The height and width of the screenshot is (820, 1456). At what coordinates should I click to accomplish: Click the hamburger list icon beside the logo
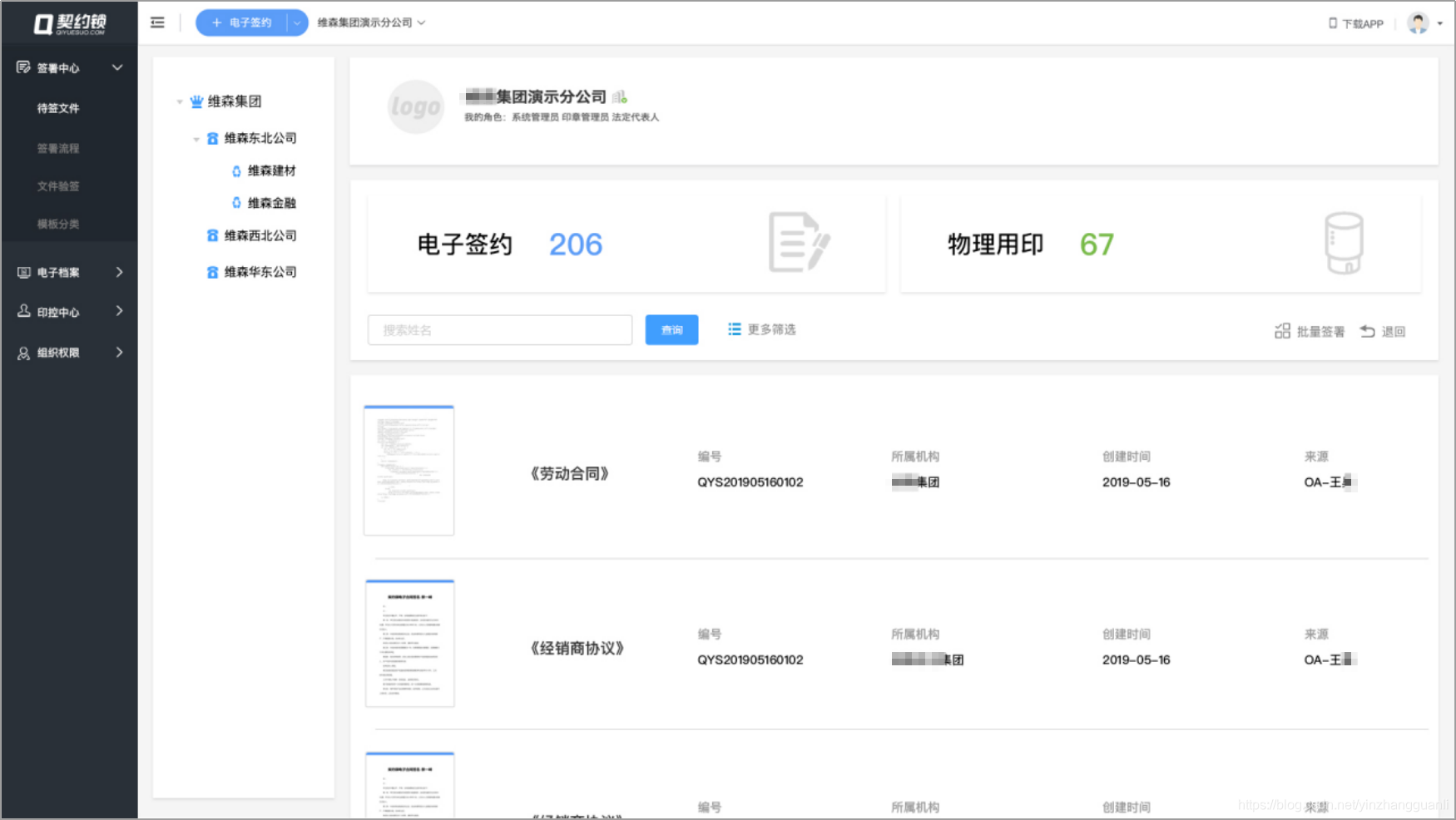[157, 22]
